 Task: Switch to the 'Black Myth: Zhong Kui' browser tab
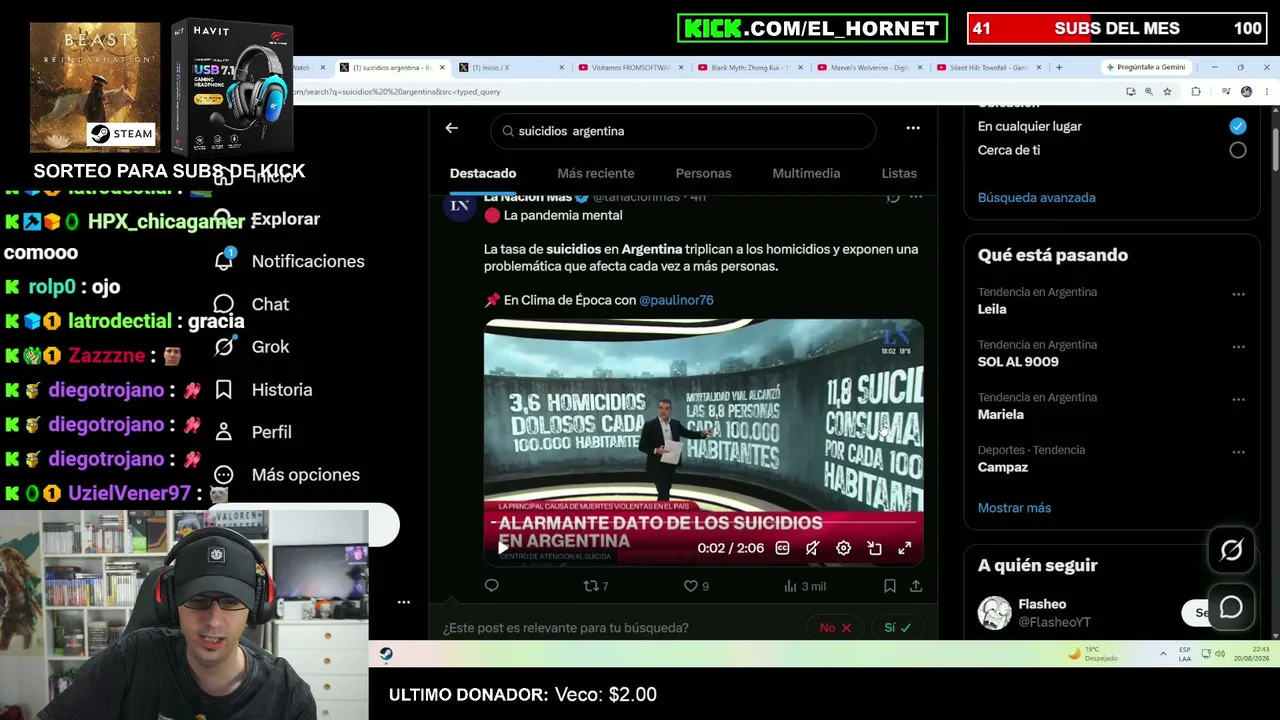click(x=749, y=67)
